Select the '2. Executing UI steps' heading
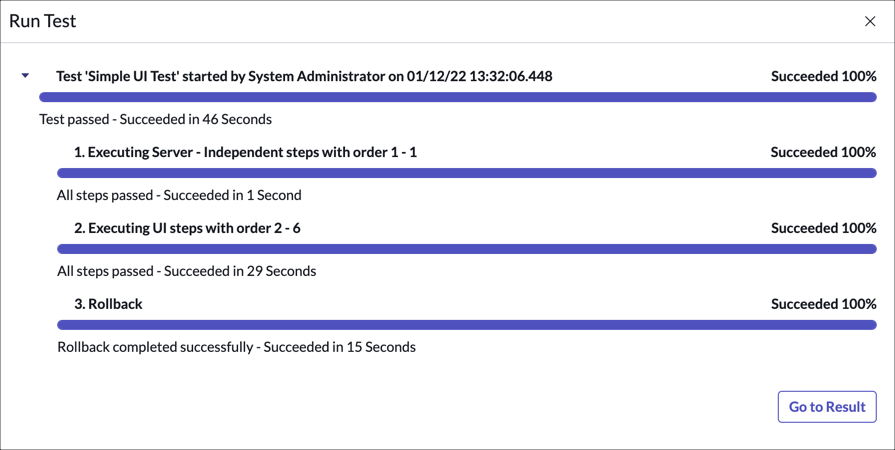This screenshot has height=450, width=895. (187, 228)
